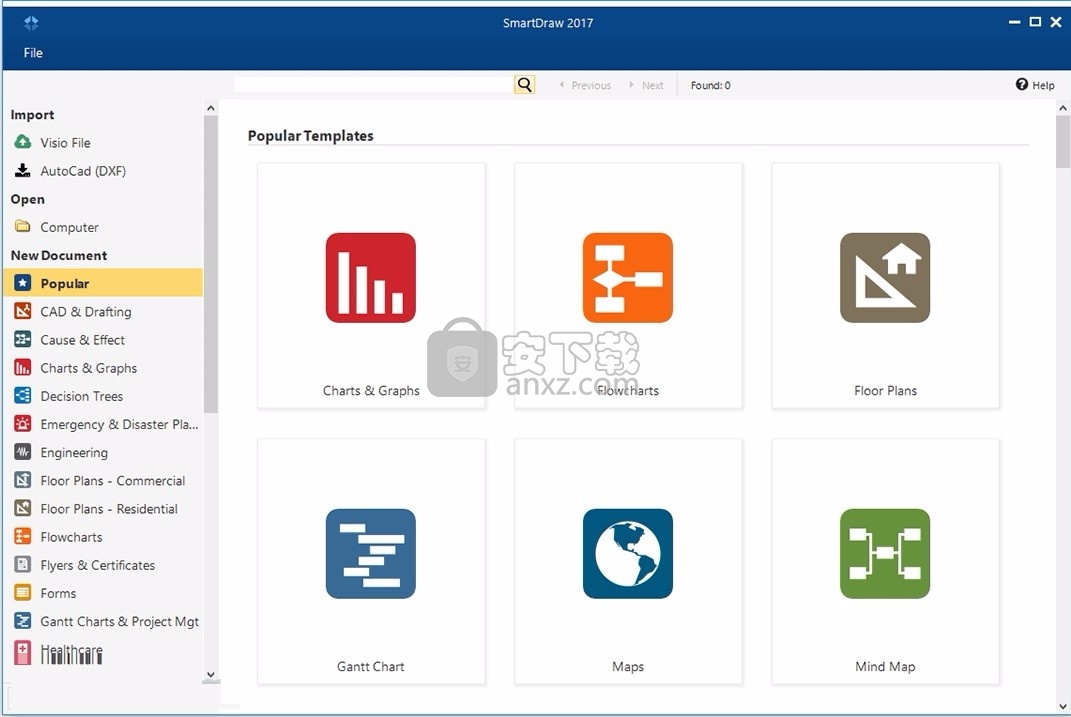Open the Flowcharts template card
The image size is (1071, 717).
coord(628,285)
